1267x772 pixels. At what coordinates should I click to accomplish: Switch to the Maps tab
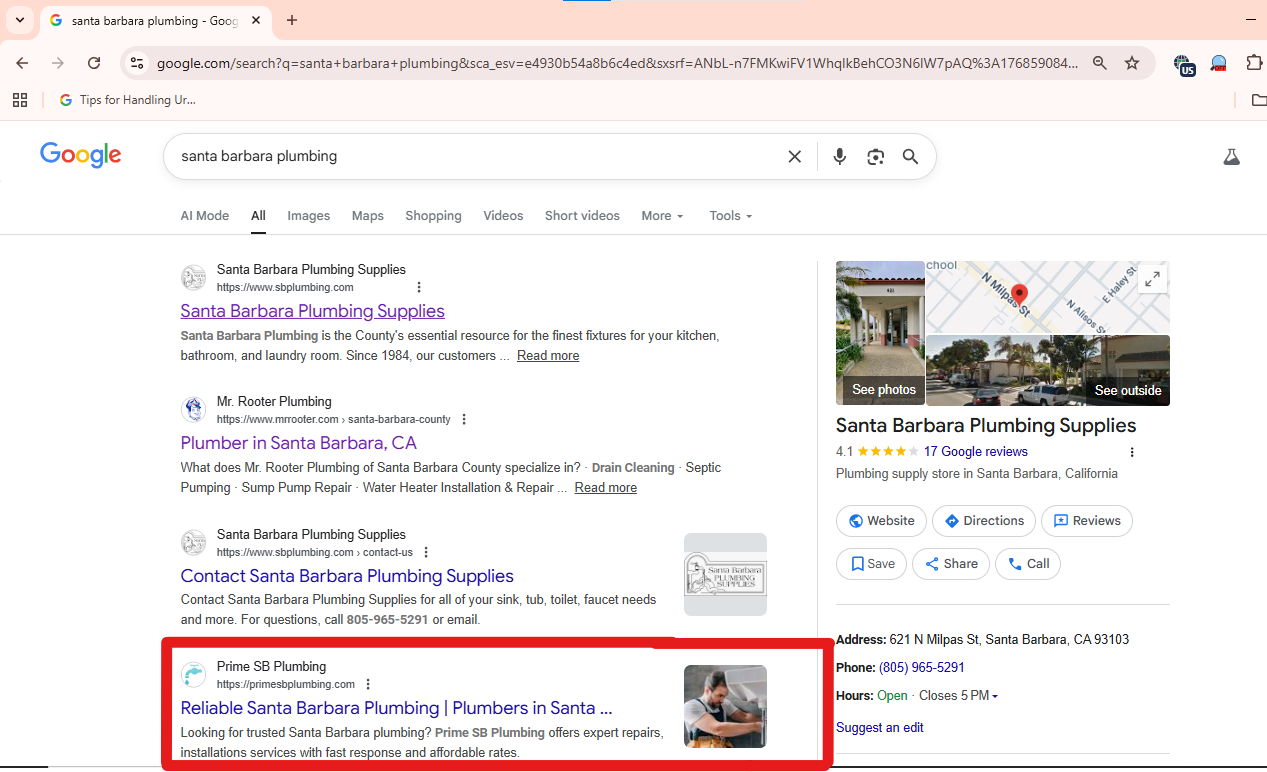point(367,215)
